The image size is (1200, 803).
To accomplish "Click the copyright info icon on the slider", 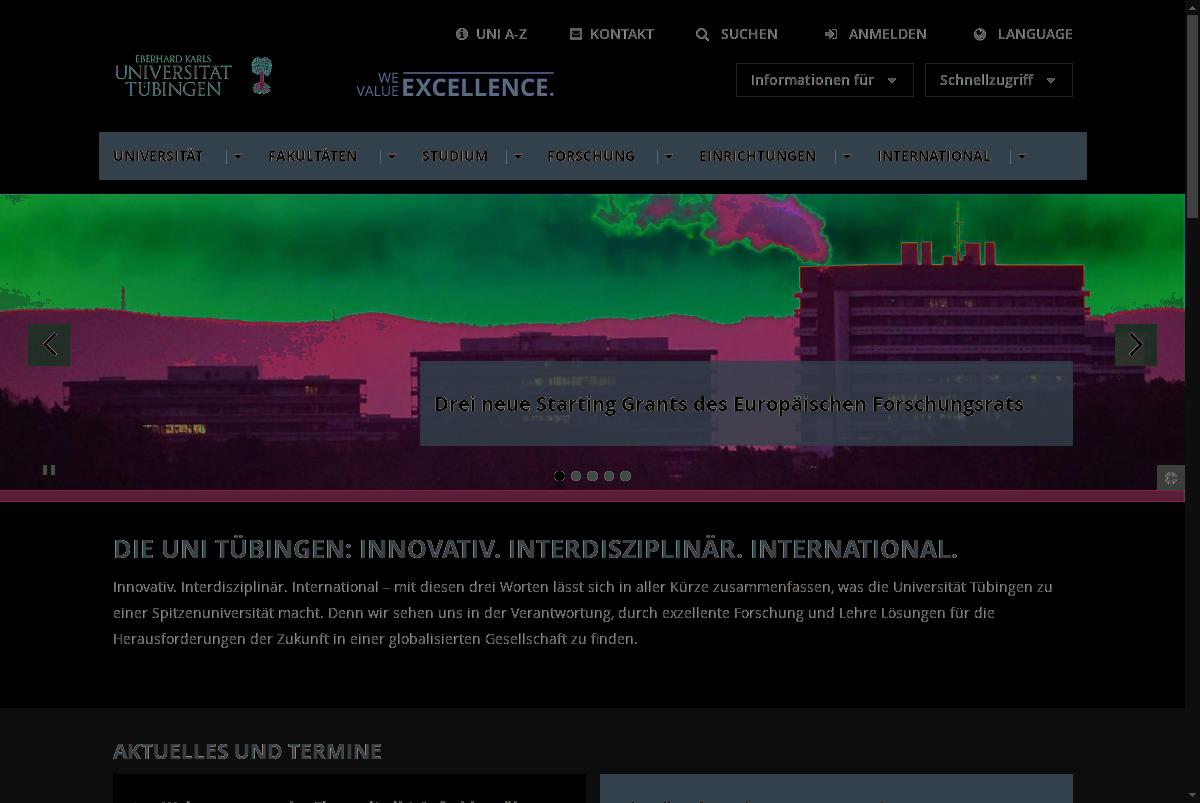I will coord(1171,477).
